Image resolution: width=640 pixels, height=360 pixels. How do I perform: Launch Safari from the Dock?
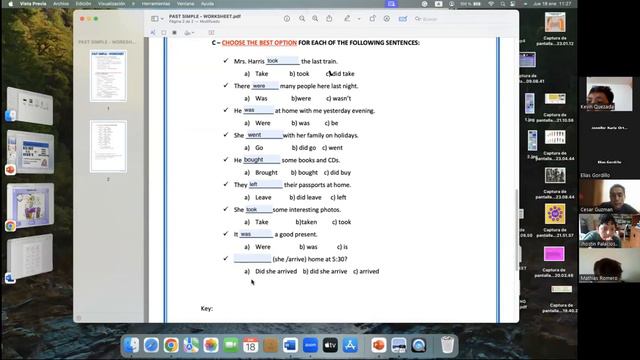151,345
